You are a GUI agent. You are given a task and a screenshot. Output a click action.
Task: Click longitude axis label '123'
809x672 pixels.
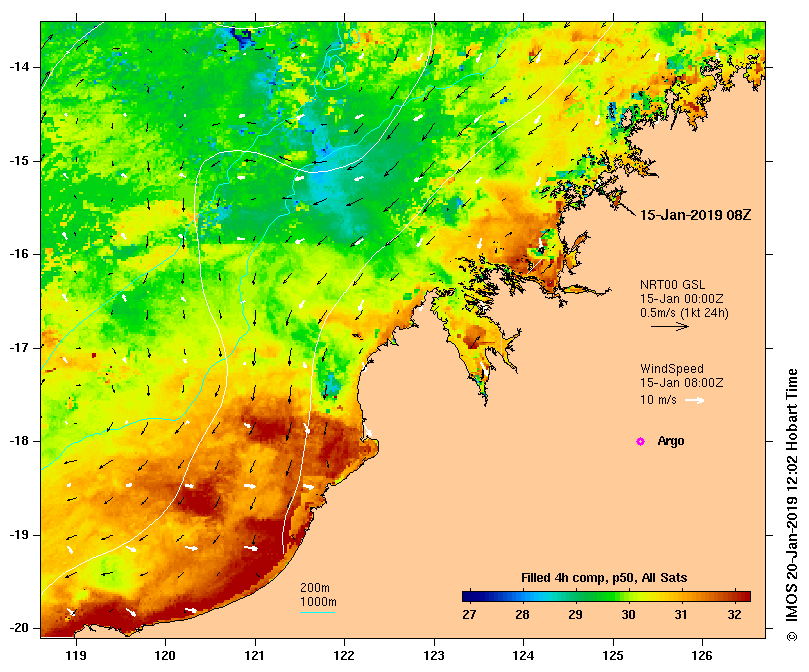(434, 656)
